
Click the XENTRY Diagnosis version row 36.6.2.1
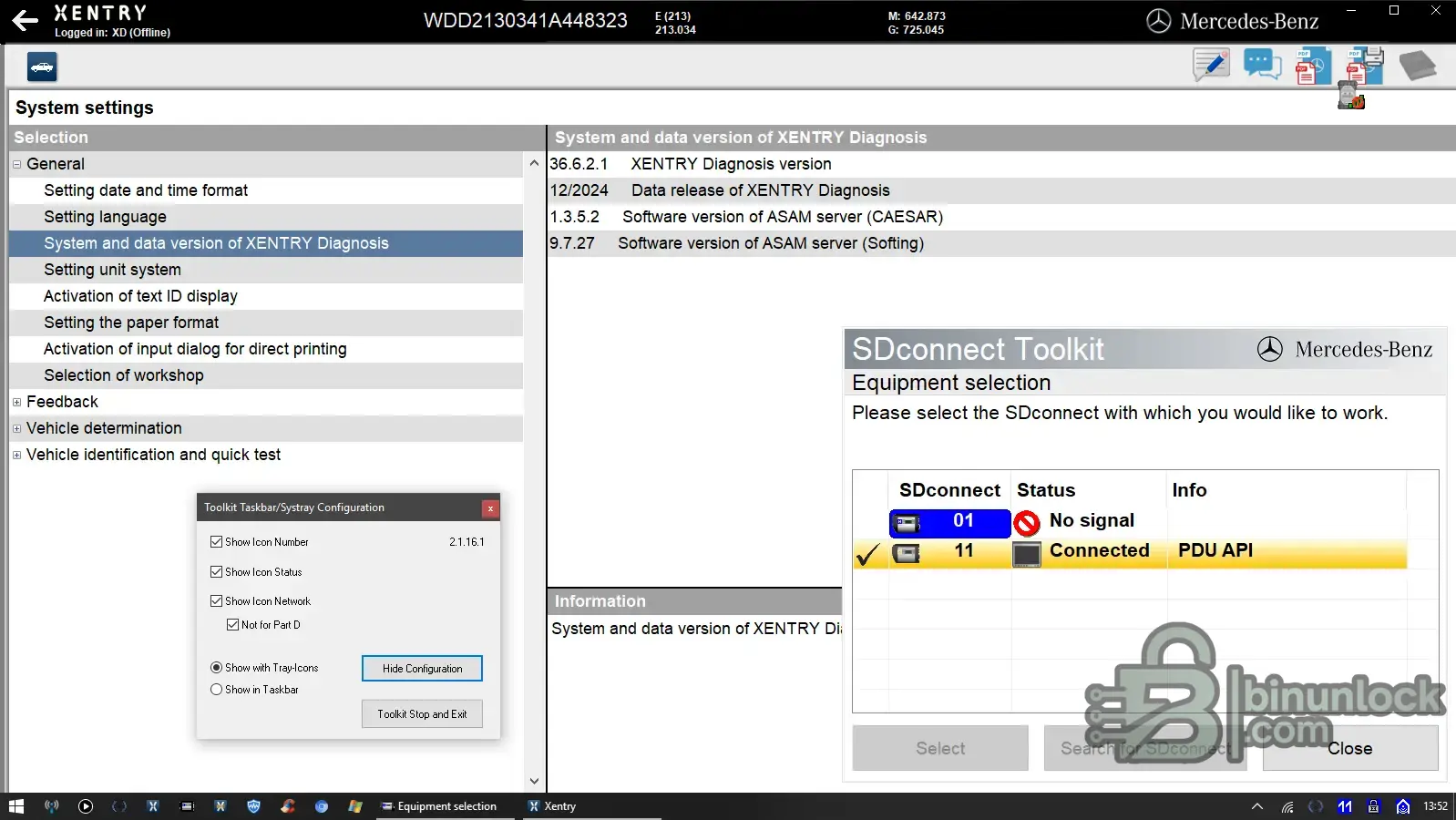pyautogui.click(x=1001, y=164)
